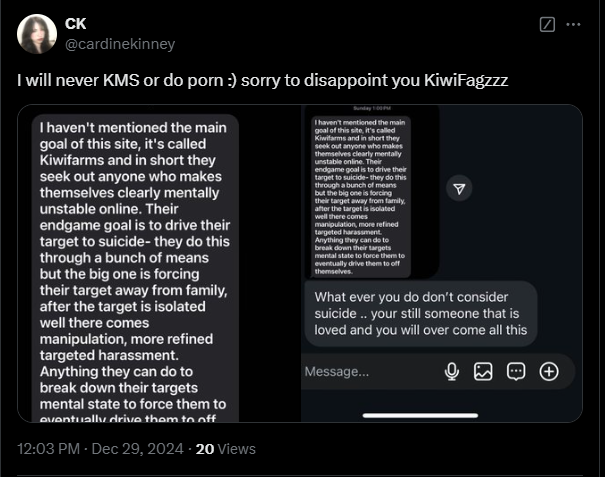This screenshot has width=605, height=477.
Task: Click the Sunday 1:00 PM chat timestamp
Action: [372, 108]
